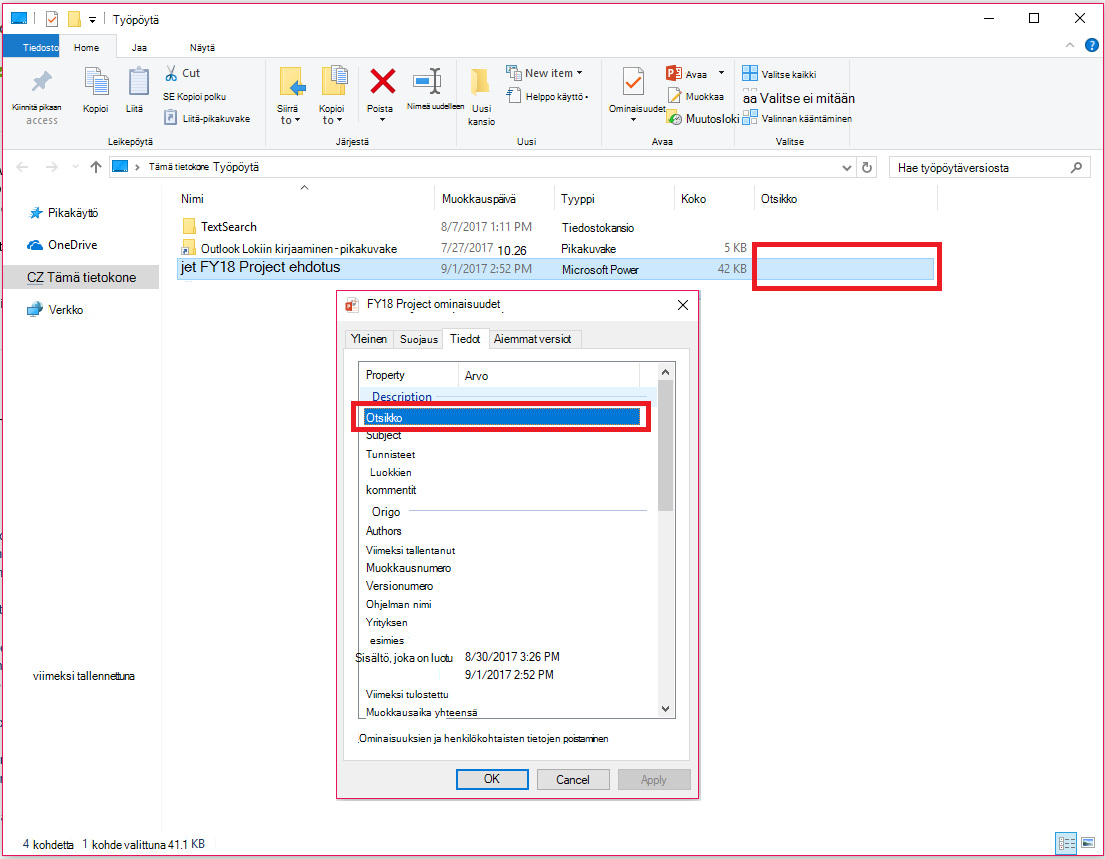Click OK in the properties dialog
Screen dimensions: 1105x859
coord(492,779)
